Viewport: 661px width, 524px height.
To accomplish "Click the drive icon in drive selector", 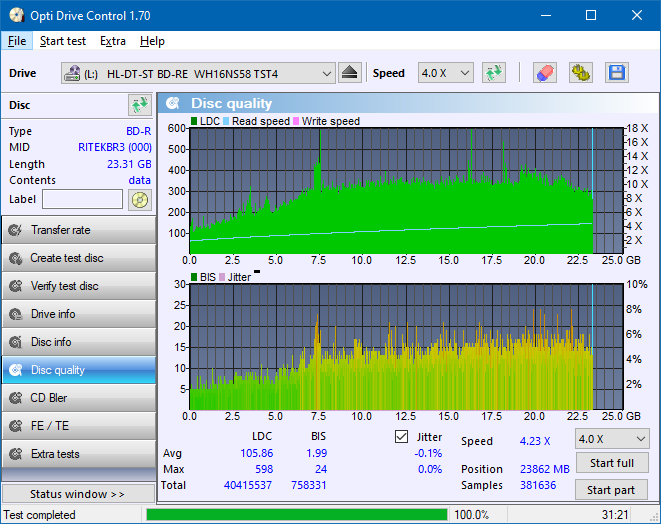I will 72,73.
